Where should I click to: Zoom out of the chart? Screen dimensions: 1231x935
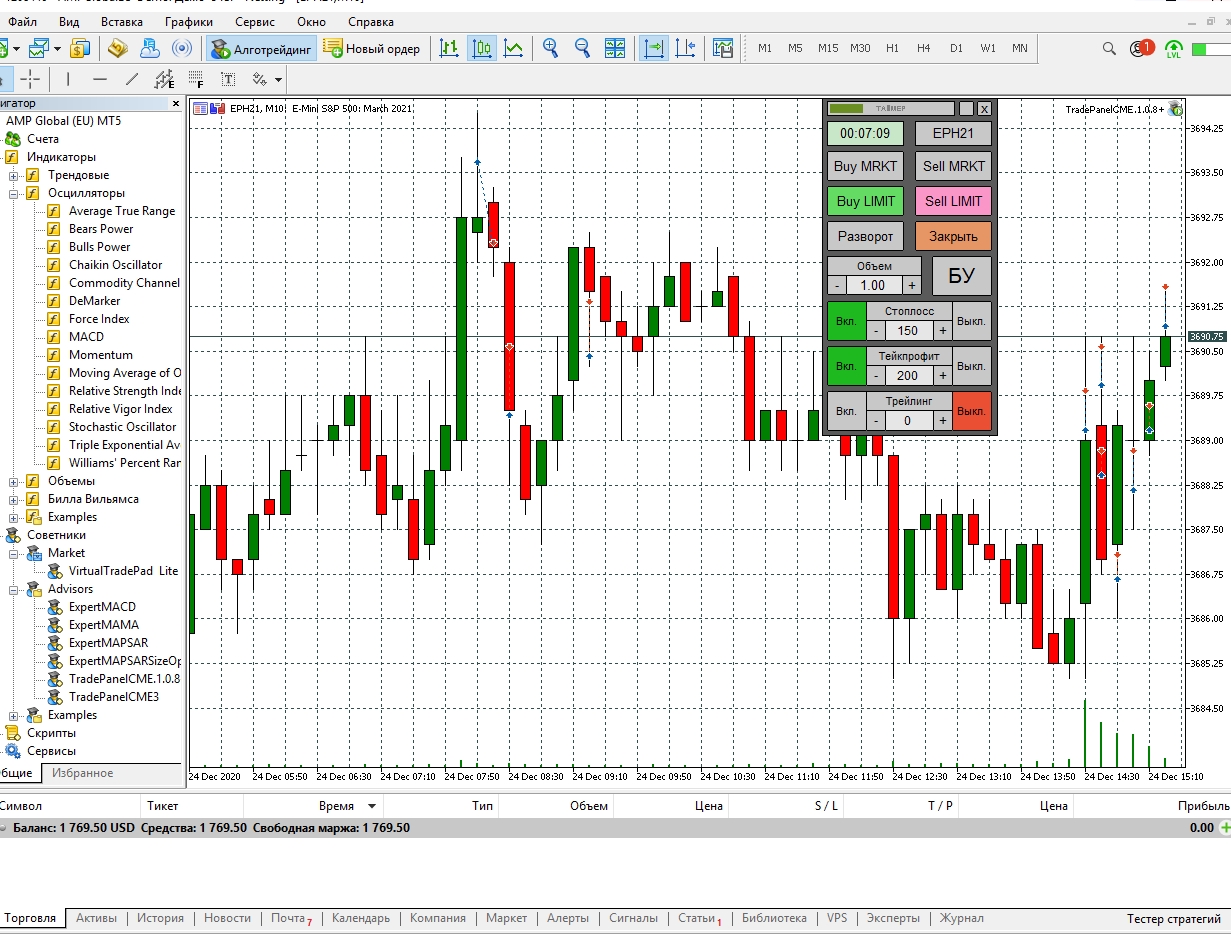click(583, 48)
